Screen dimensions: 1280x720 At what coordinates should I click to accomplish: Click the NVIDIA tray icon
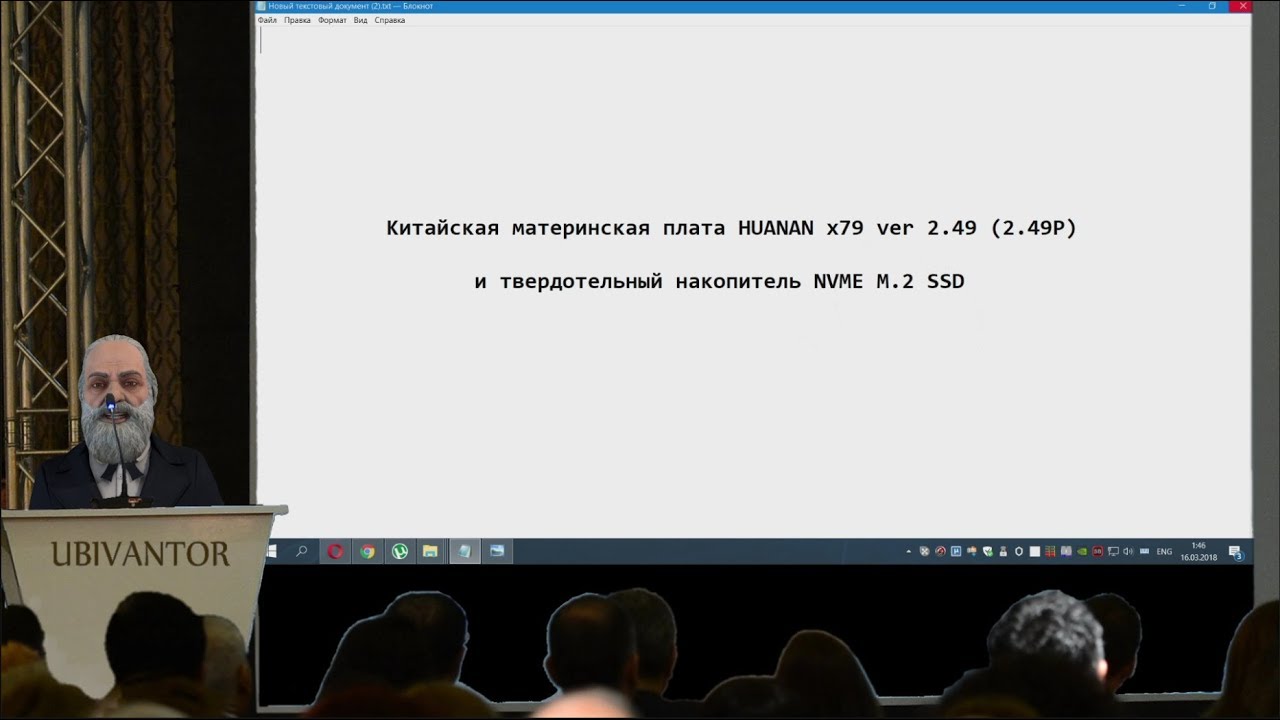click(1082, 551)
